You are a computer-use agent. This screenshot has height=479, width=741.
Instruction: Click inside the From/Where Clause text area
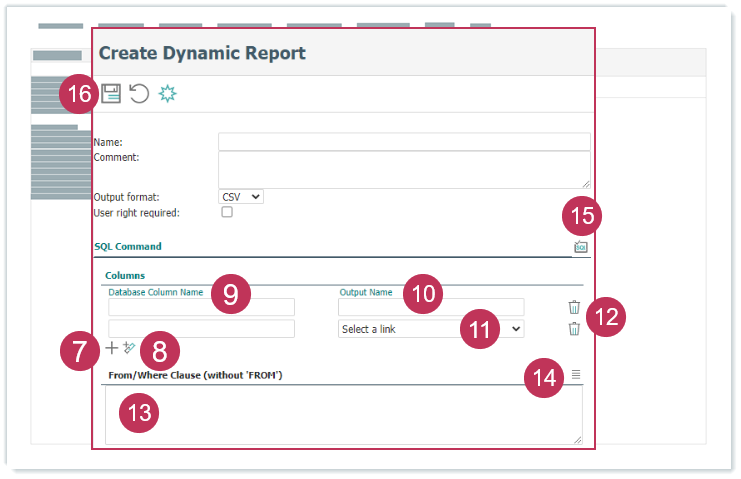pos(343,415)
